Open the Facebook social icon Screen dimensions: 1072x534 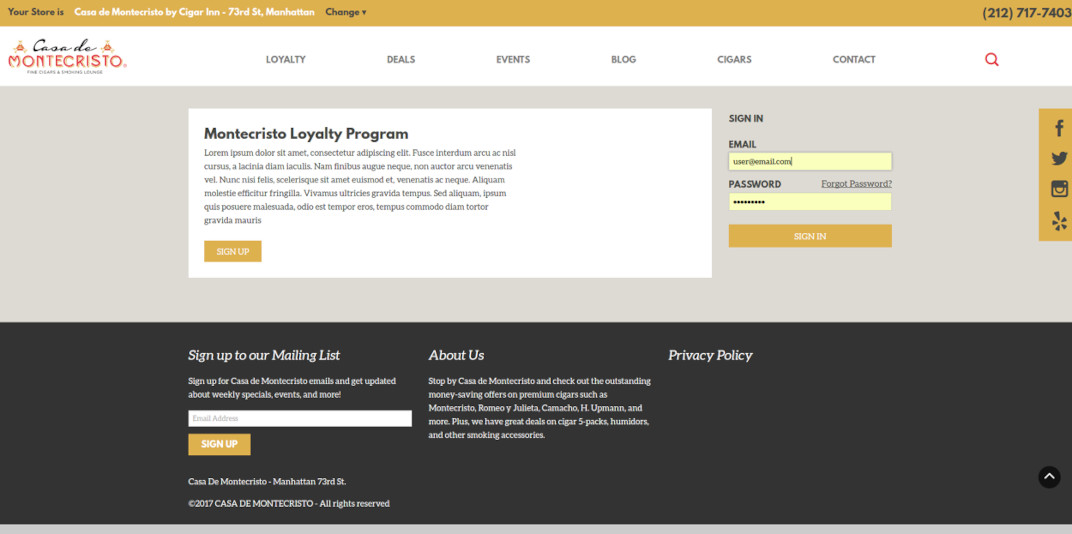[x=1059, y=128]
